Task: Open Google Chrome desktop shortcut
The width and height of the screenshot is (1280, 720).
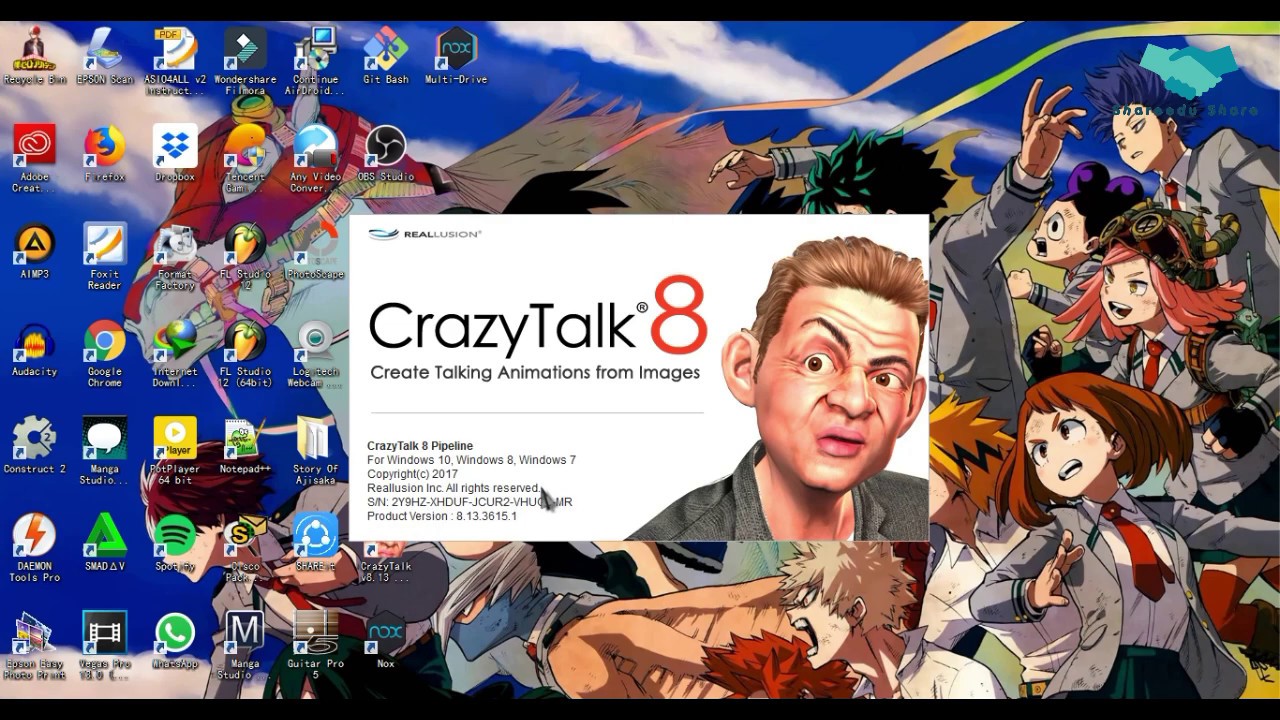Action: click(105, 354)
